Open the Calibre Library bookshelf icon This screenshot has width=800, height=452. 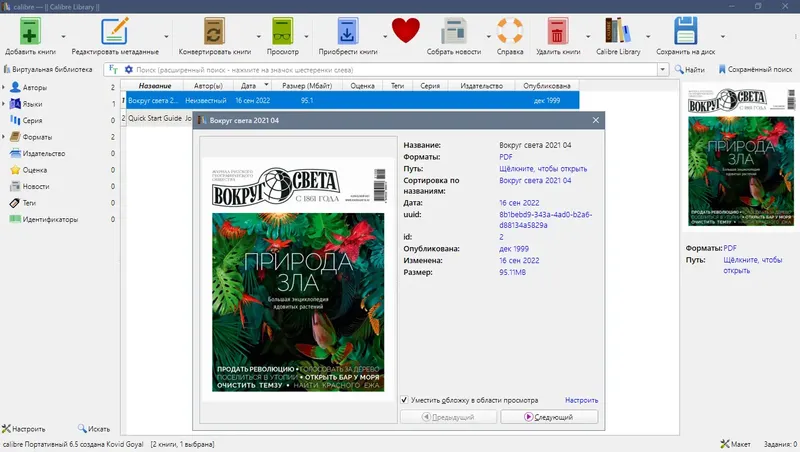pyautogui.click(x=617, y=30)
